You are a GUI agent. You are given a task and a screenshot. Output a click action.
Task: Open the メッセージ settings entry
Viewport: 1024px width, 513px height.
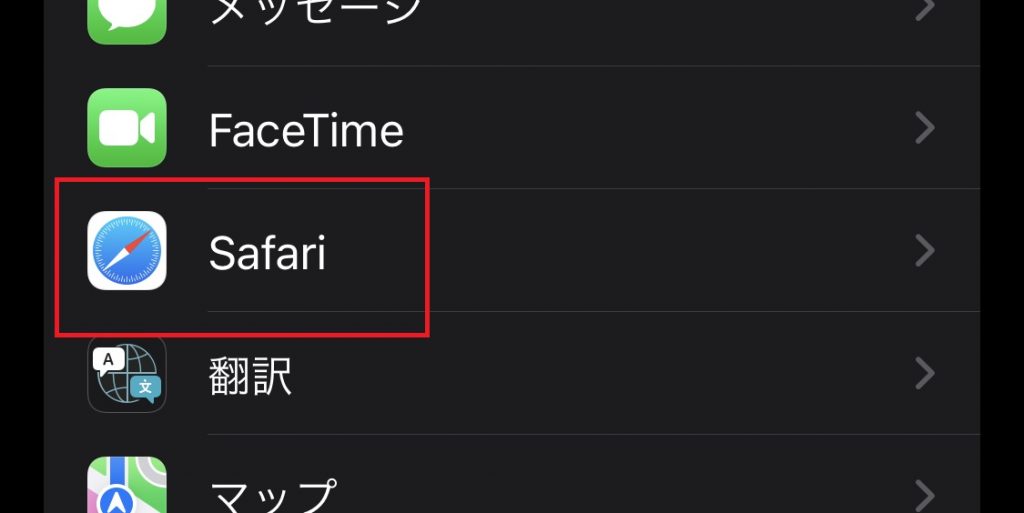[x=315, y=12]
